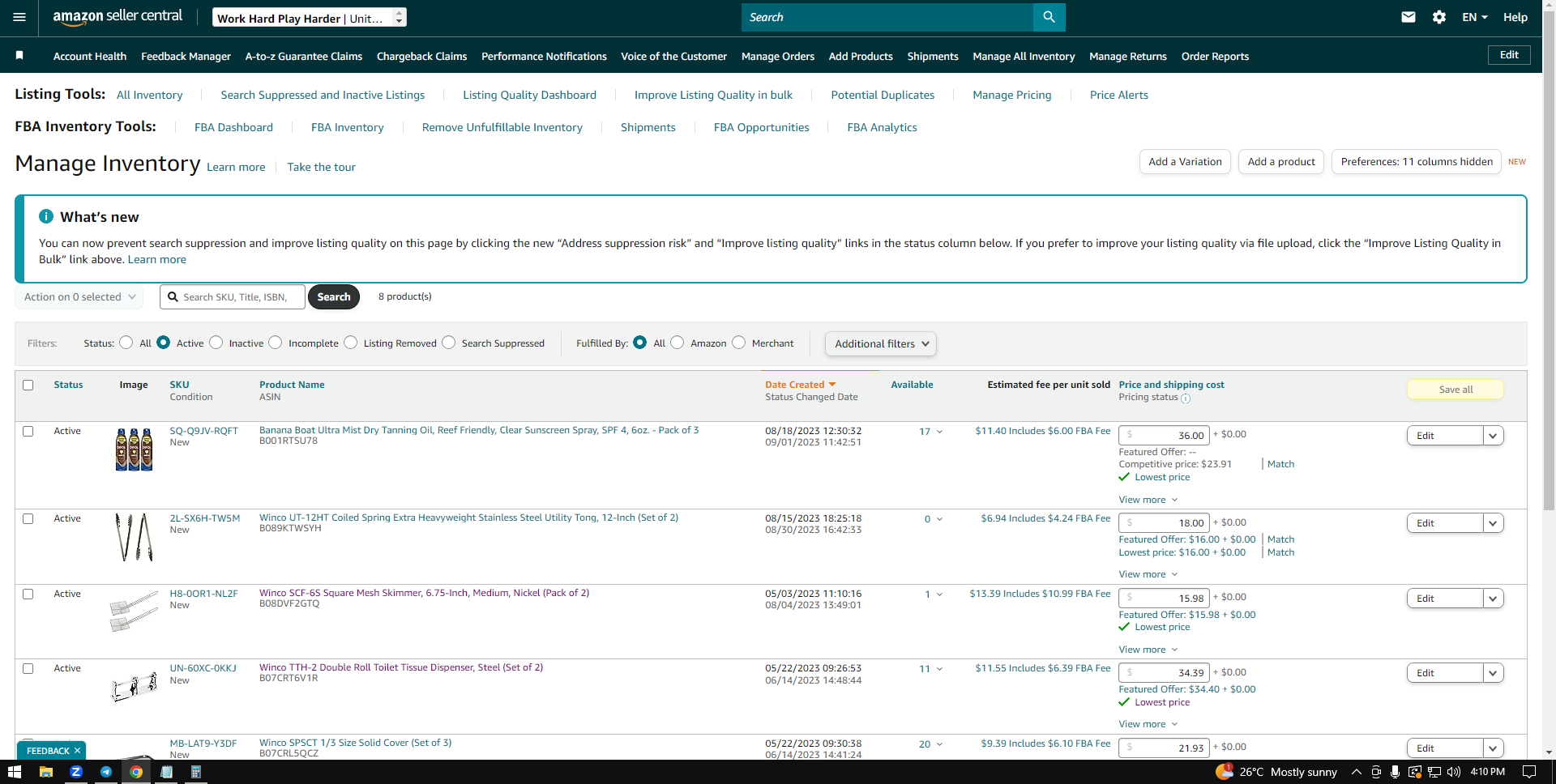Select the Inactive status radio button

pos(216,343)
